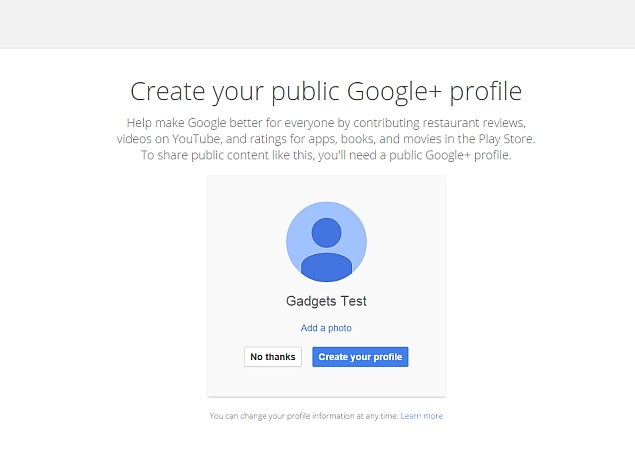
Task: Click the Gadgets Test profile name
Action: 326,301
